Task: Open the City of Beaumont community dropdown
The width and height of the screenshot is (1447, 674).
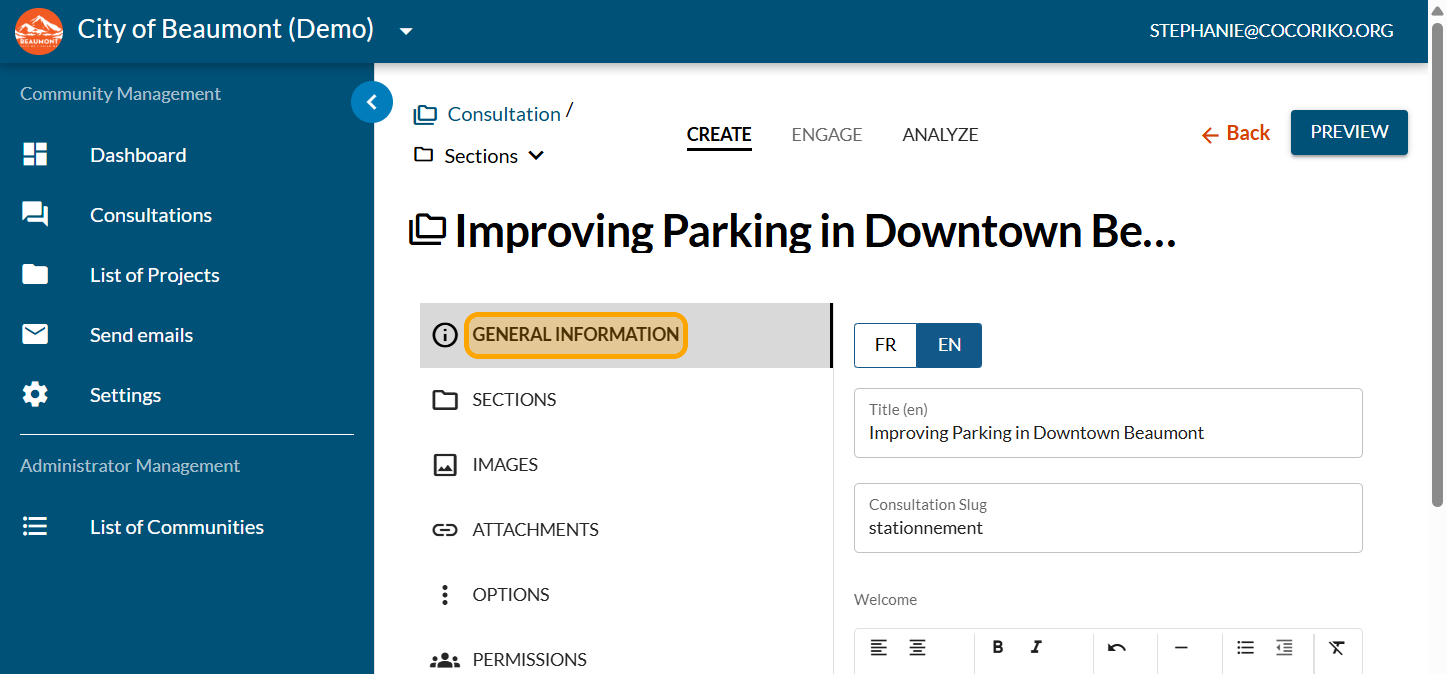Action: 406,31
